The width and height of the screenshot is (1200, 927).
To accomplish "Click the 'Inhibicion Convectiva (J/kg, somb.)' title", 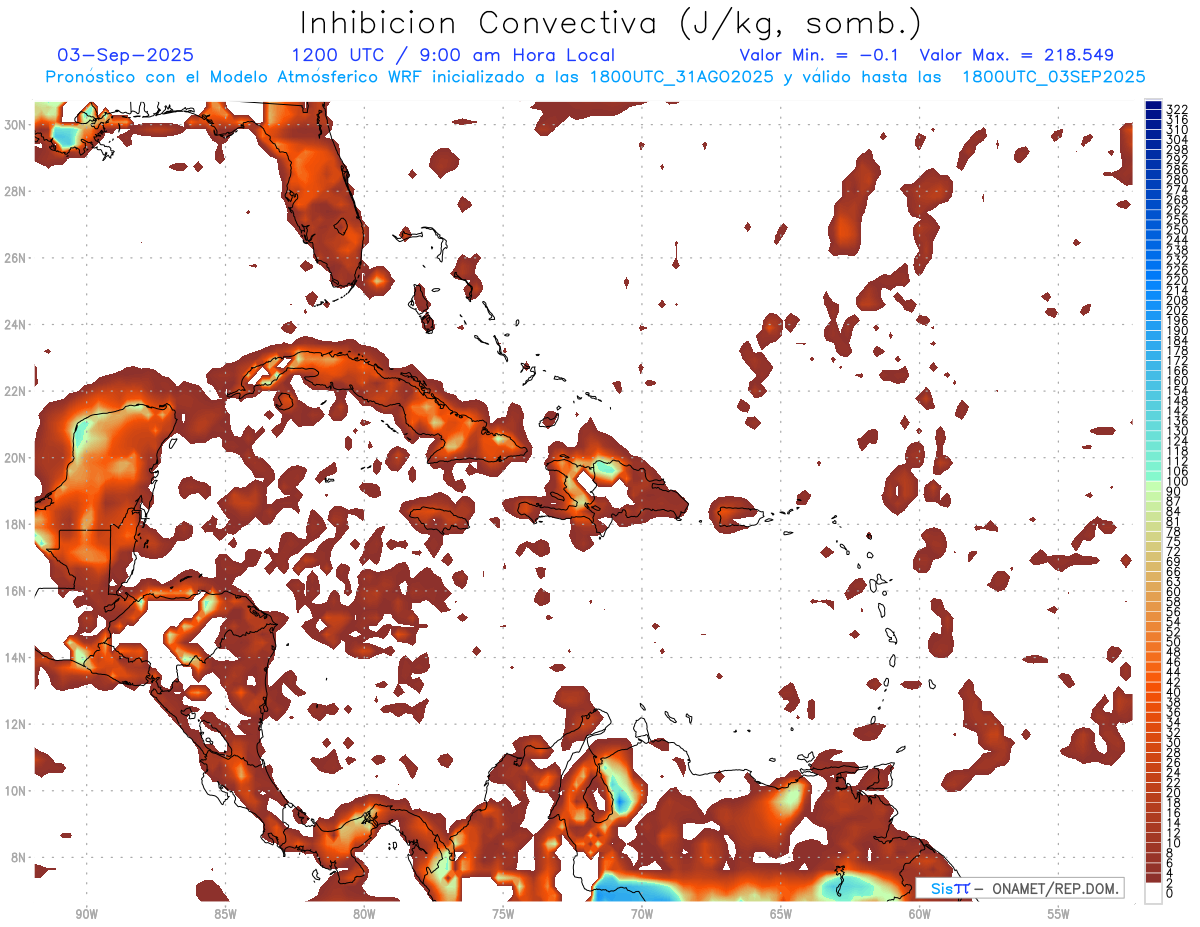I will click(611, 23).
